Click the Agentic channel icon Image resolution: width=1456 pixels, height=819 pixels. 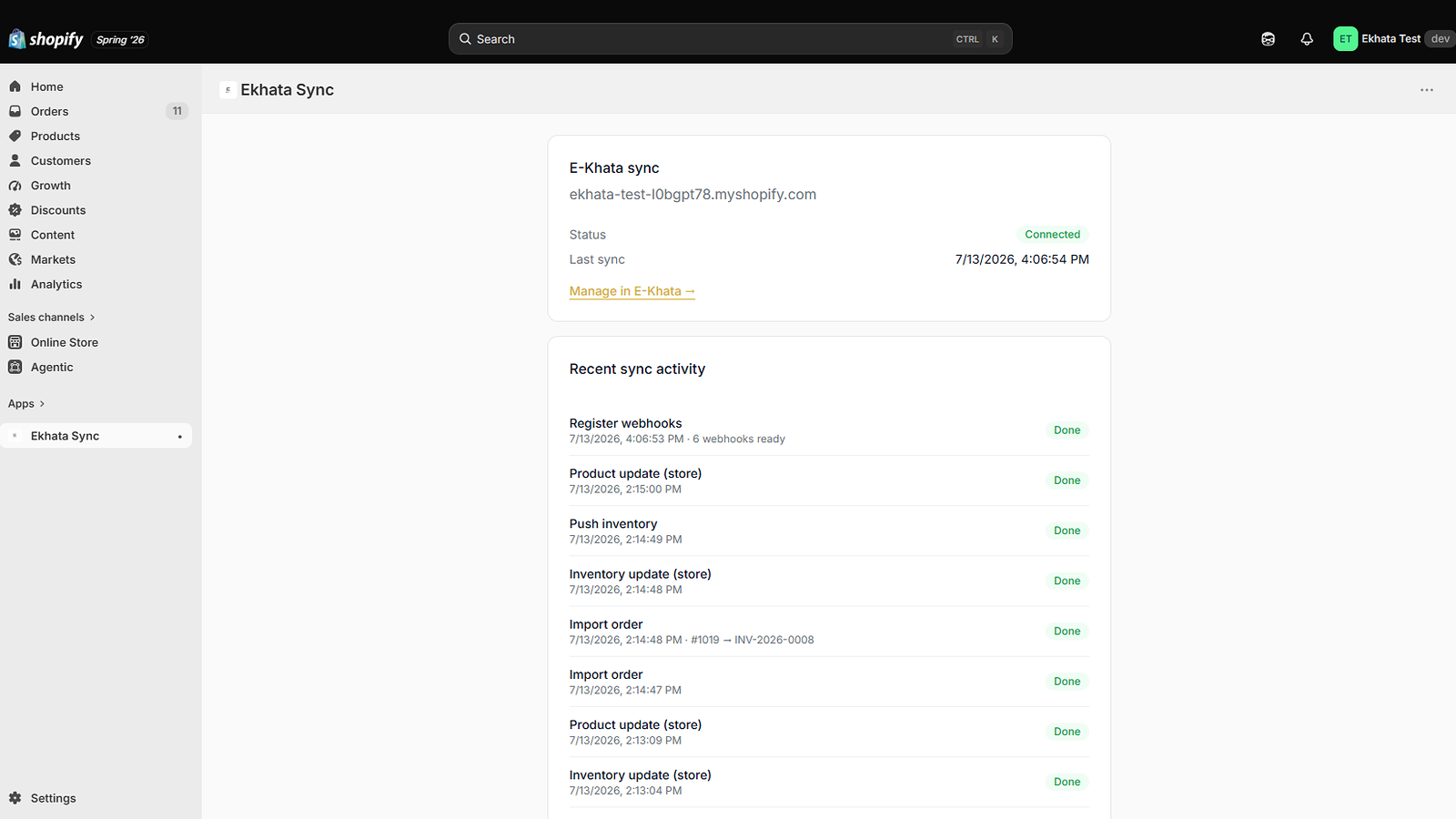15,367
